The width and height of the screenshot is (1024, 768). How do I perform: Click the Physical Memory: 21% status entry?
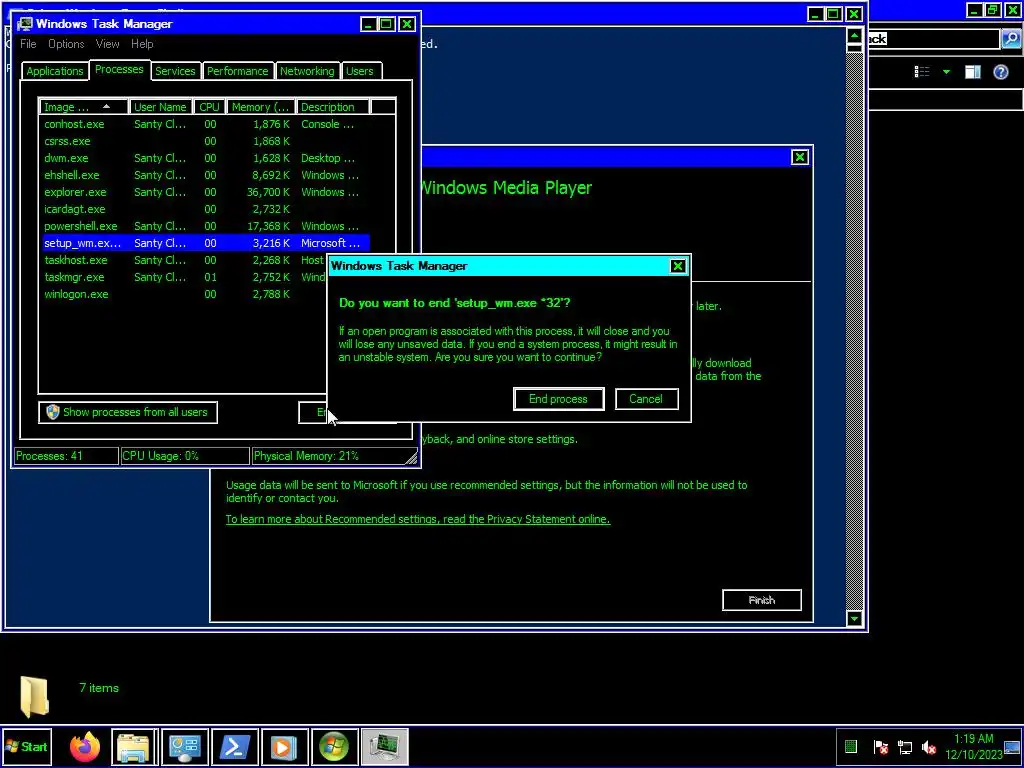[330, 456]
